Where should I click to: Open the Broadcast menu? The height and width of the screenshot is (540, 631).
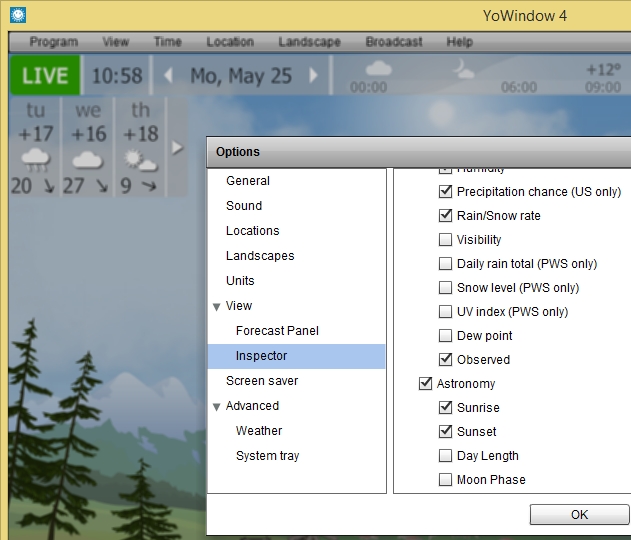click(x=394, y=42)
